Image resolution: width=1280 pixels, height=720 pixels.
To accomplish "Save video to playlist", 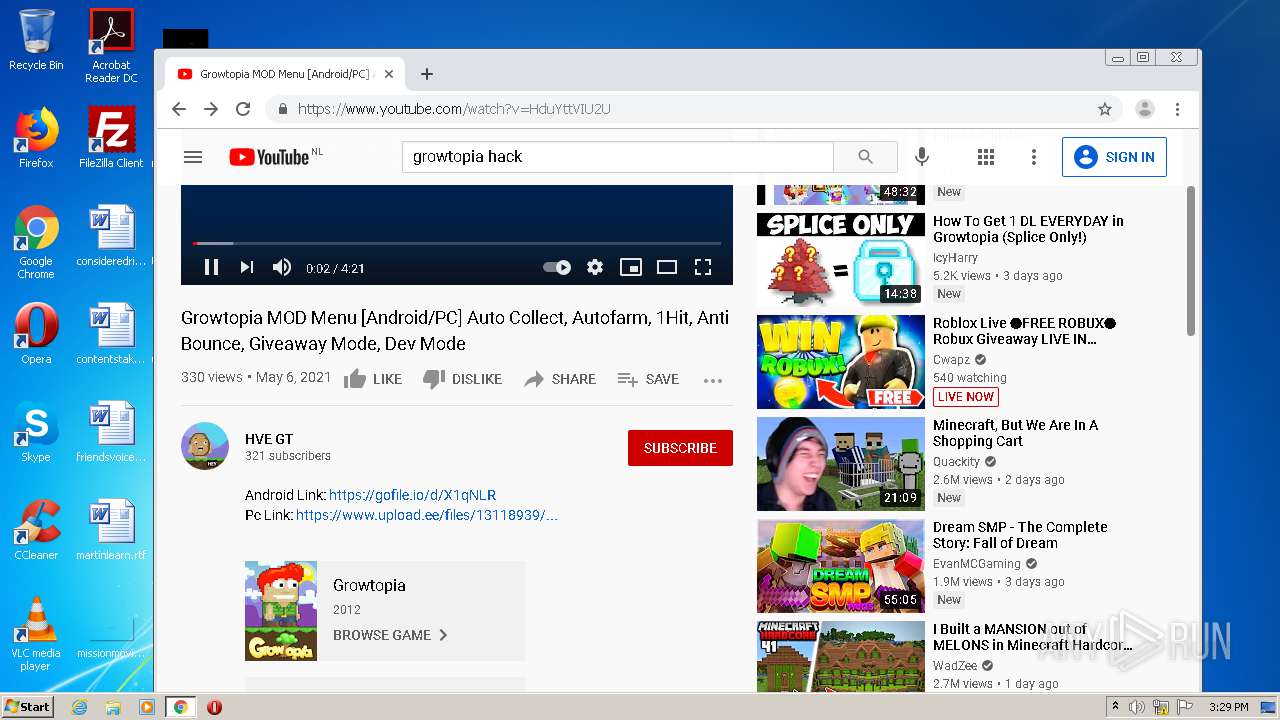I will click(648, 379).
